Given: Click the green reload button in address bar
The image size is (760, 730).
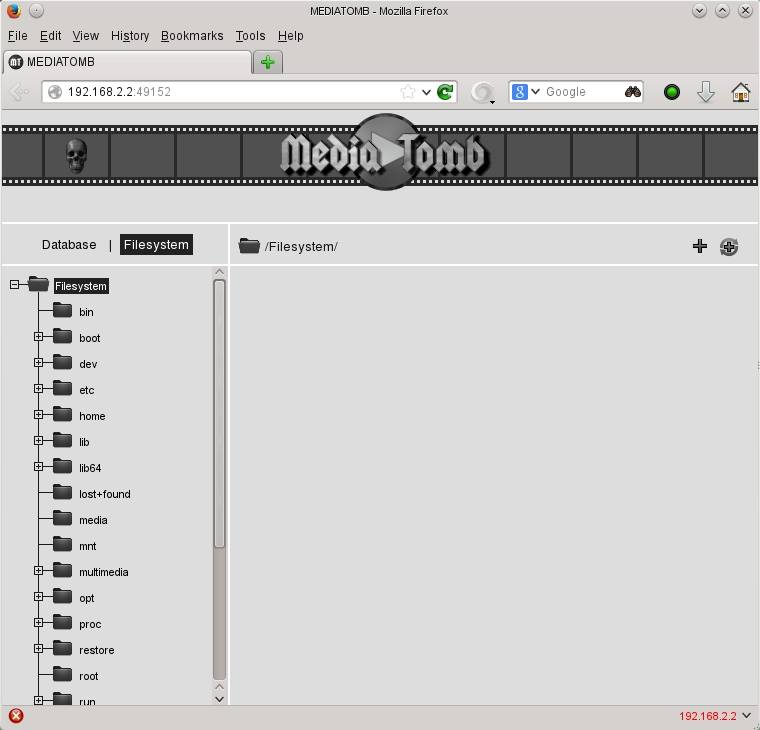Looking at the screenshot, I should (x=446, y=92).
